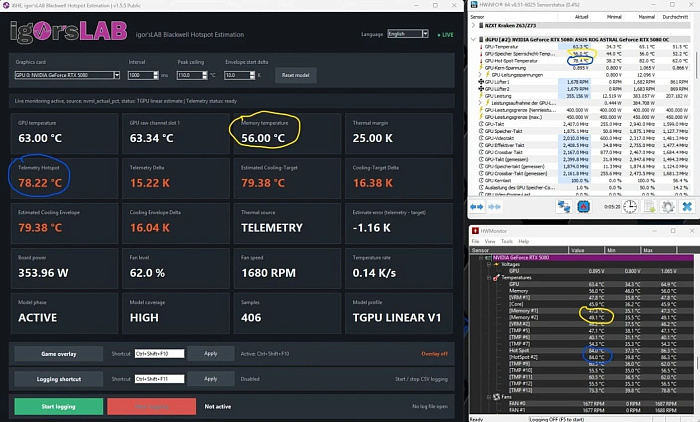Click the Interval value field
Image resolution: width=700 pixels, height=422 pixels.
[143, 75]
